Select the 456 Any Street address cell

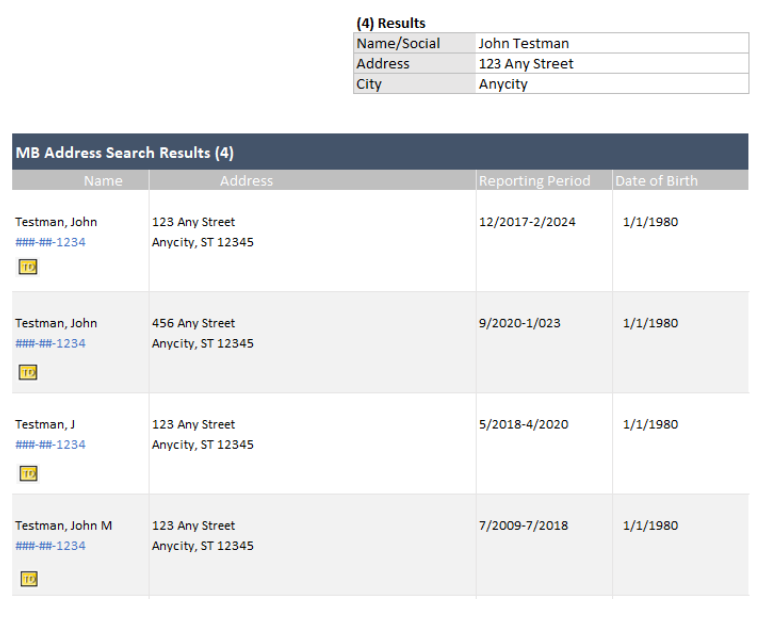click(x=312, y=342)
